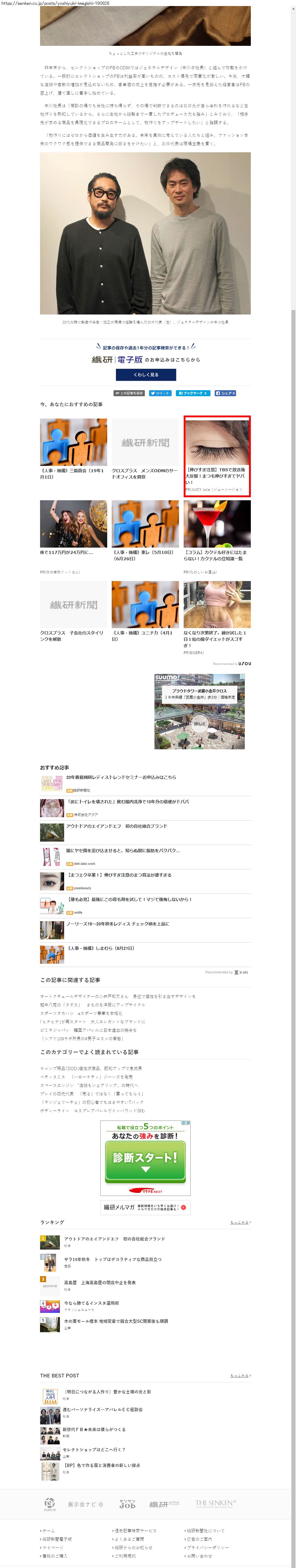
Task: Open best post 進むパーソナライズ アパレルEC座談会
Action: click(102, 1409)
